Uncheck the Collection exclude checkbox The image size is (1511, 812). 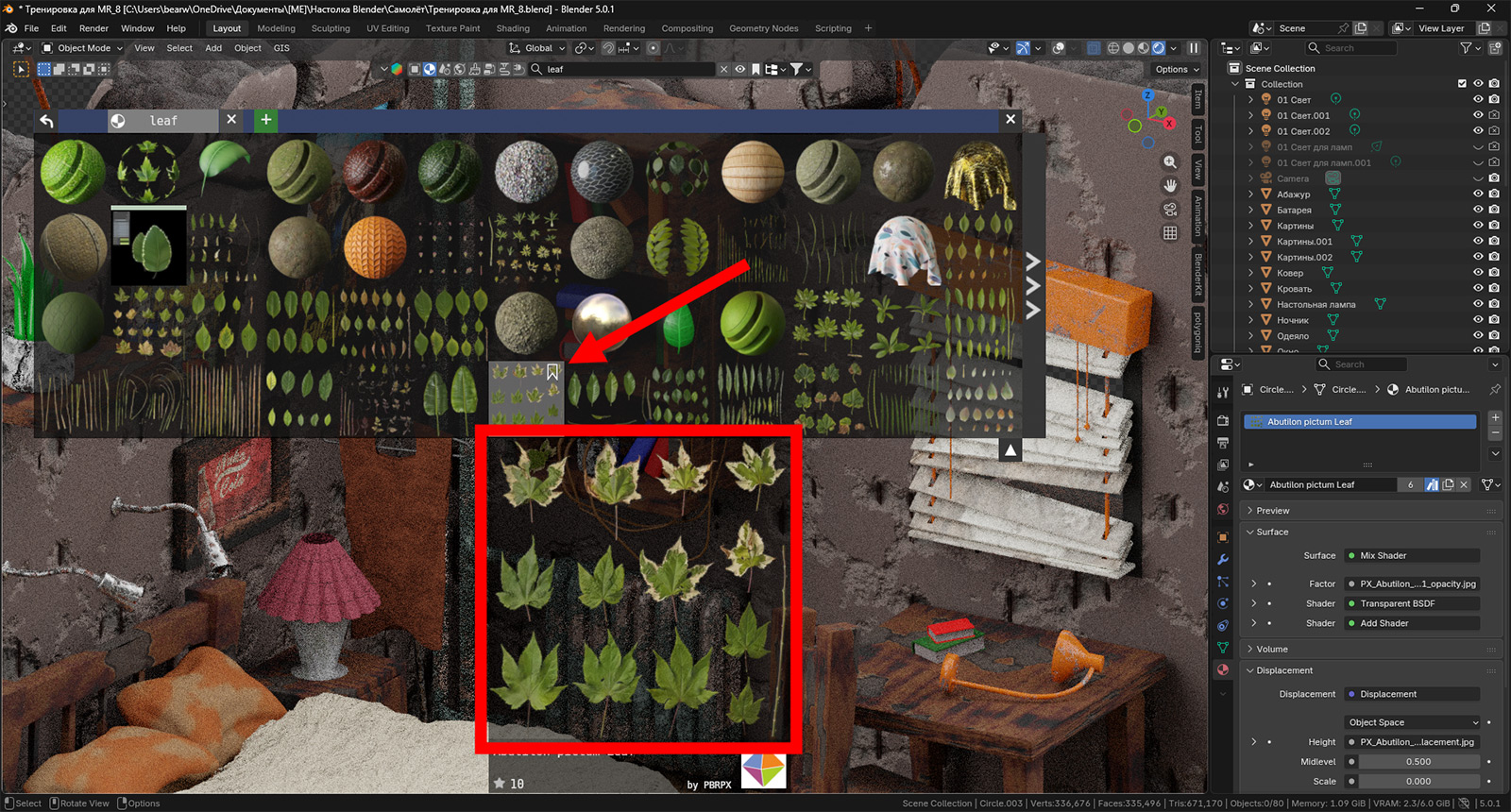pyautogui.click(x=1462, y=84)
